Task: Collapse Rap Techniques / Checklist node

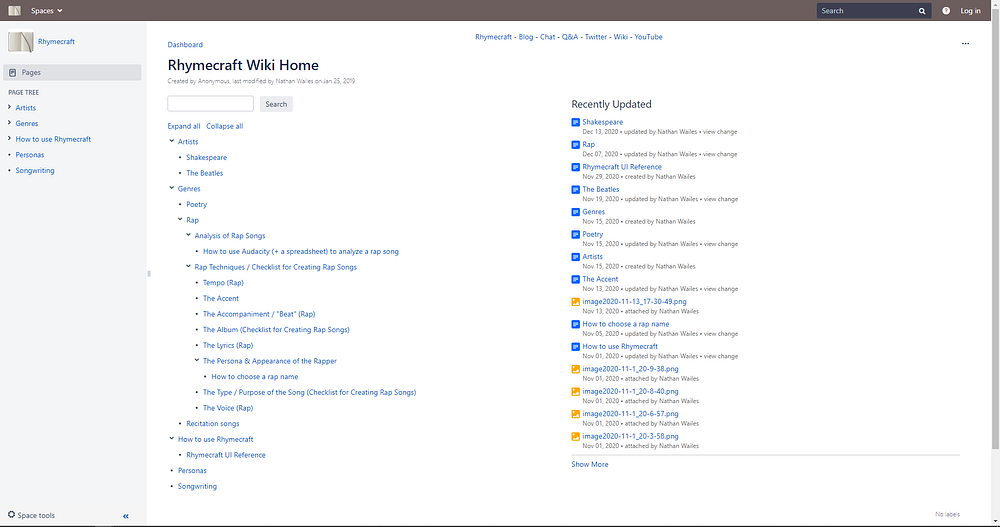Action: [188, 267]
